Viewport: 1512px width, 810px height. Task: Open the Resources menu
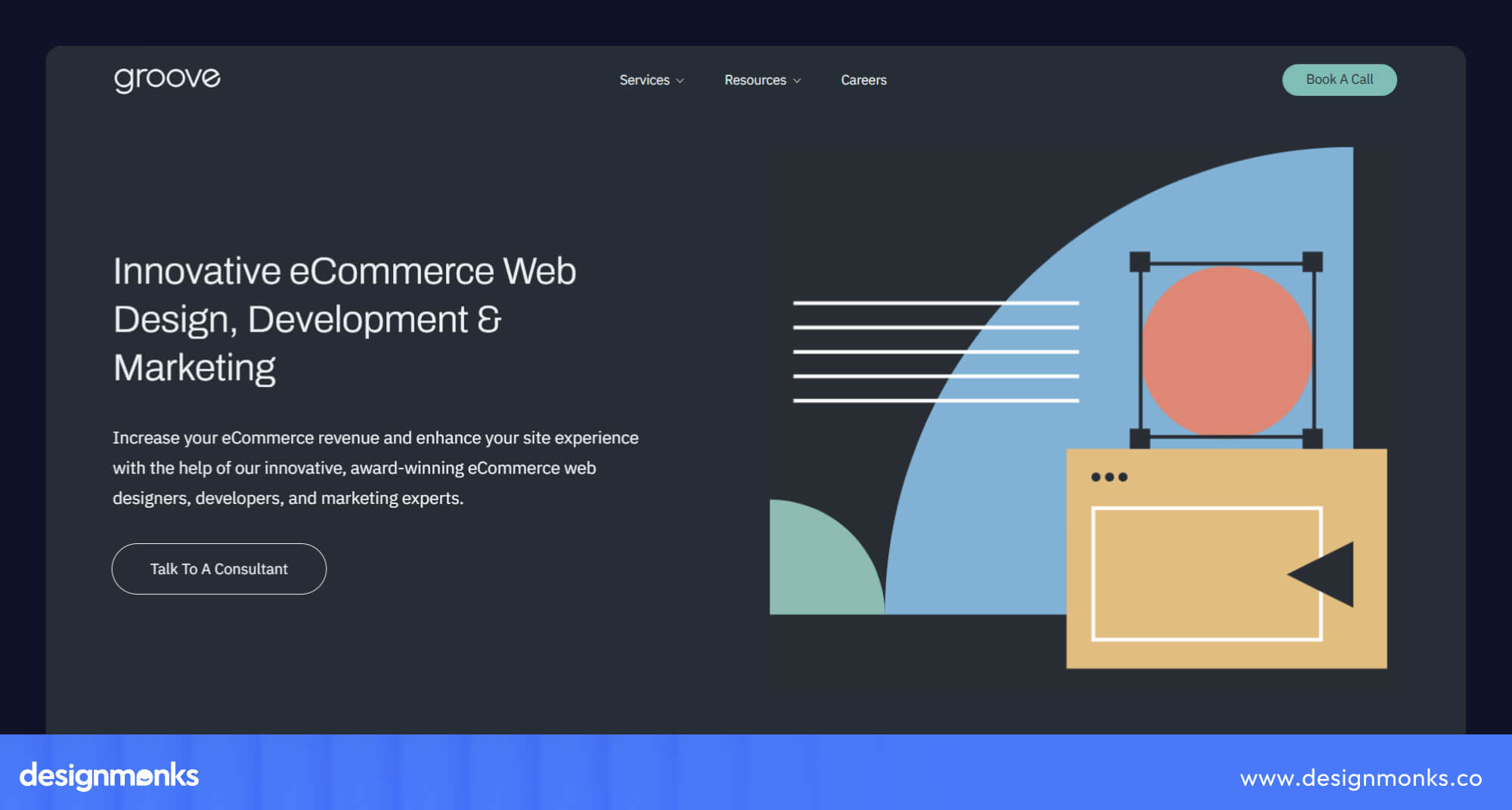[x=755, y=80]
